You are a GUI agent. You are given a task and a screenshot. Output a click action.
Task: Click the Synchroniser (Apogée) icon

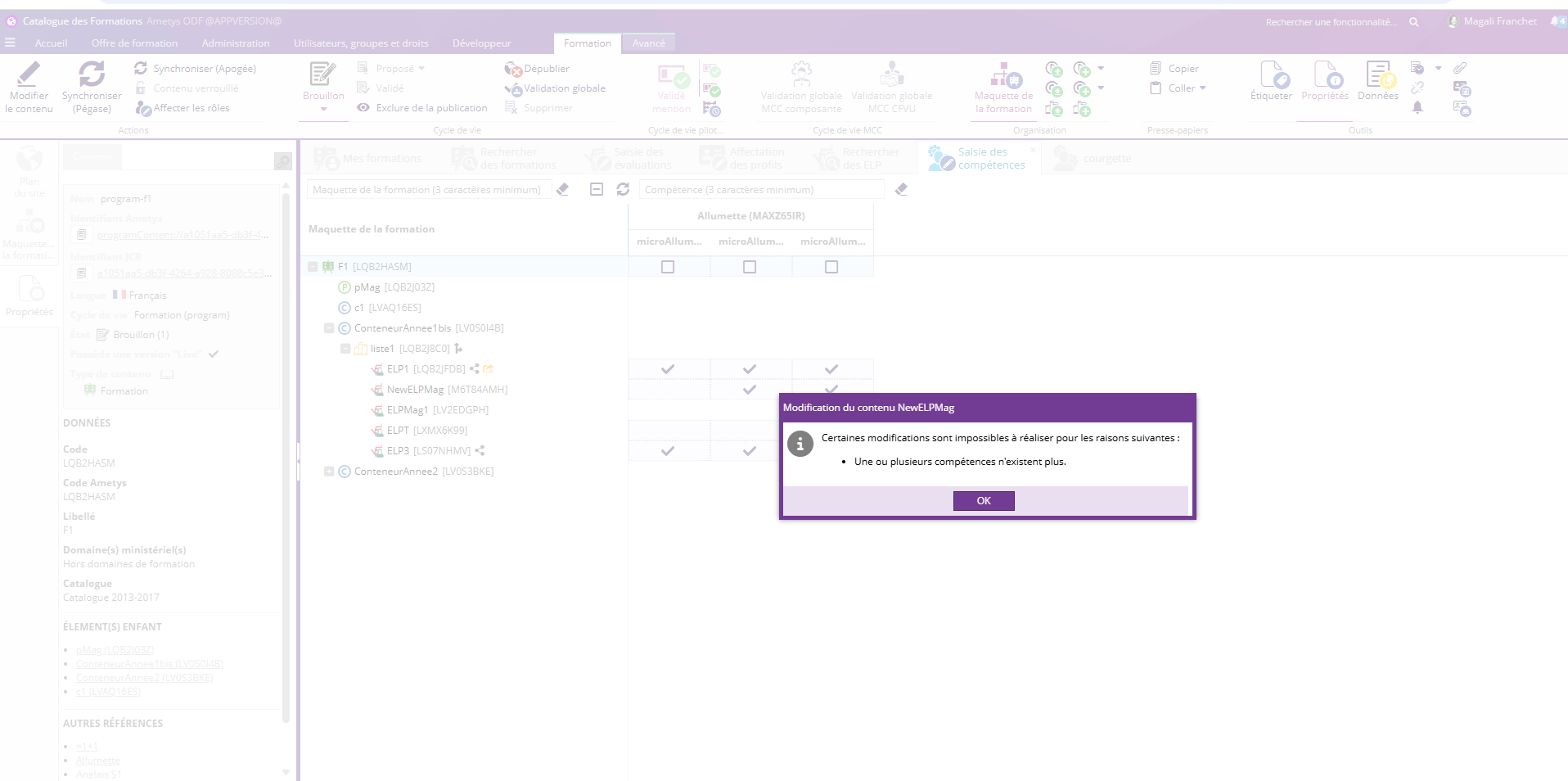(x=141, y=68)
